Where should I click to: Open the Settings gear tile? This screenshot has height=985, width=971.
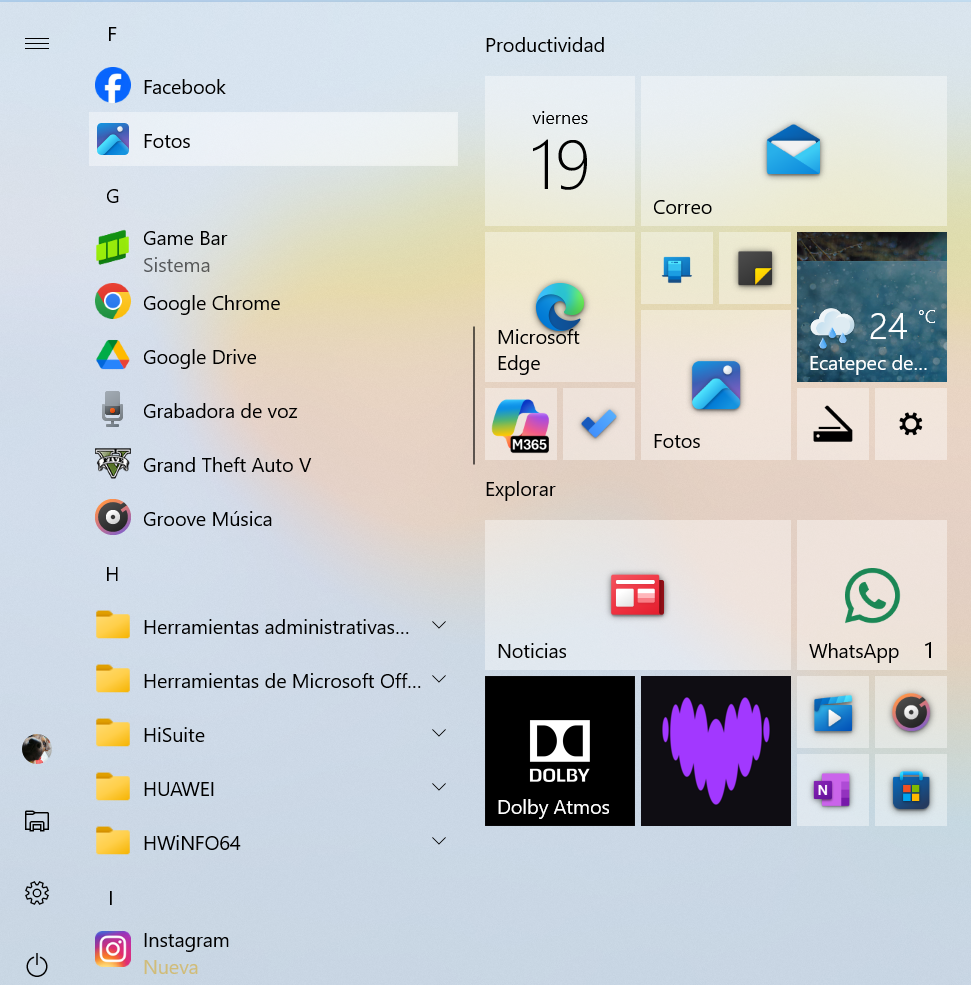(911, 423)
